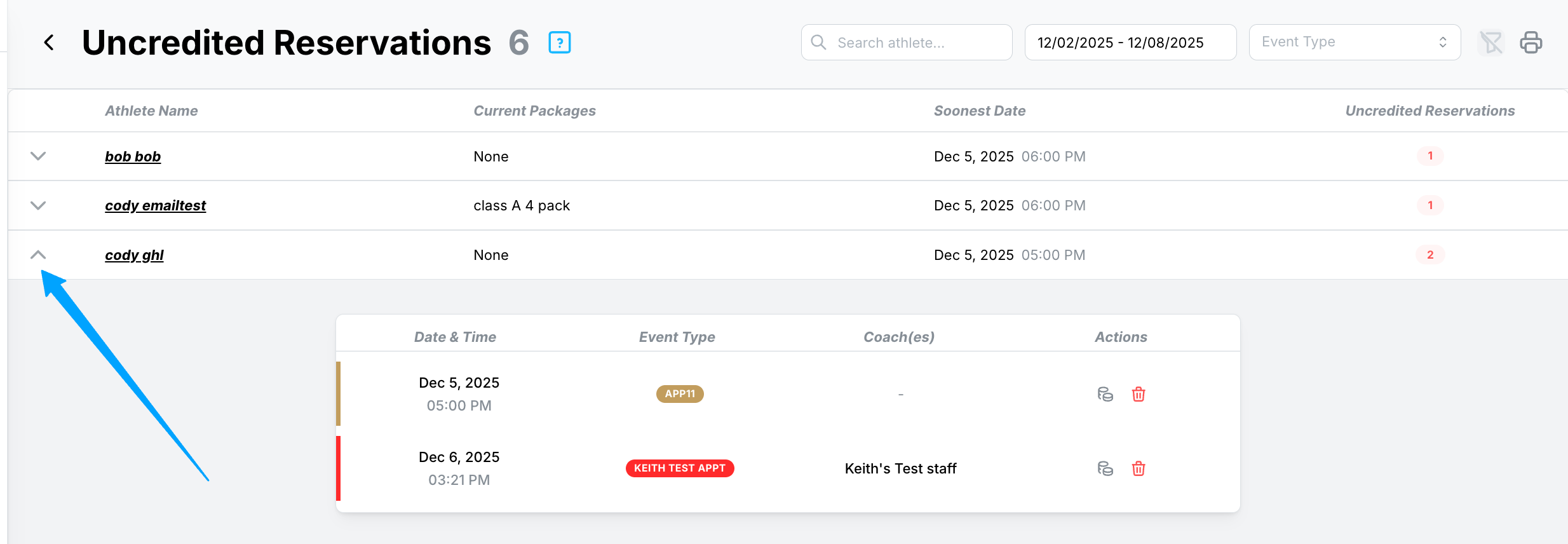The width and height of the screenshot is (1568, 544).
Task: Expand the cody emailtest row
Action: (38, 205)
